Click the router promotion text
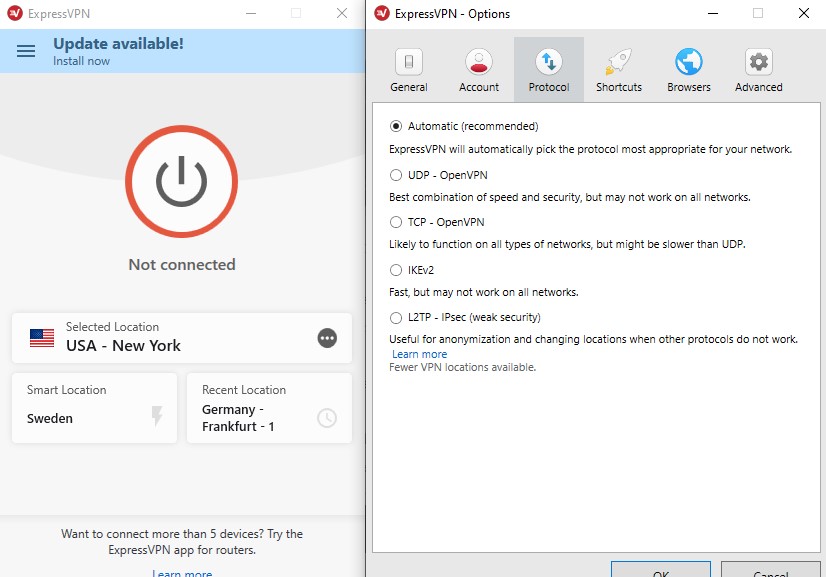 pos(182,542)
